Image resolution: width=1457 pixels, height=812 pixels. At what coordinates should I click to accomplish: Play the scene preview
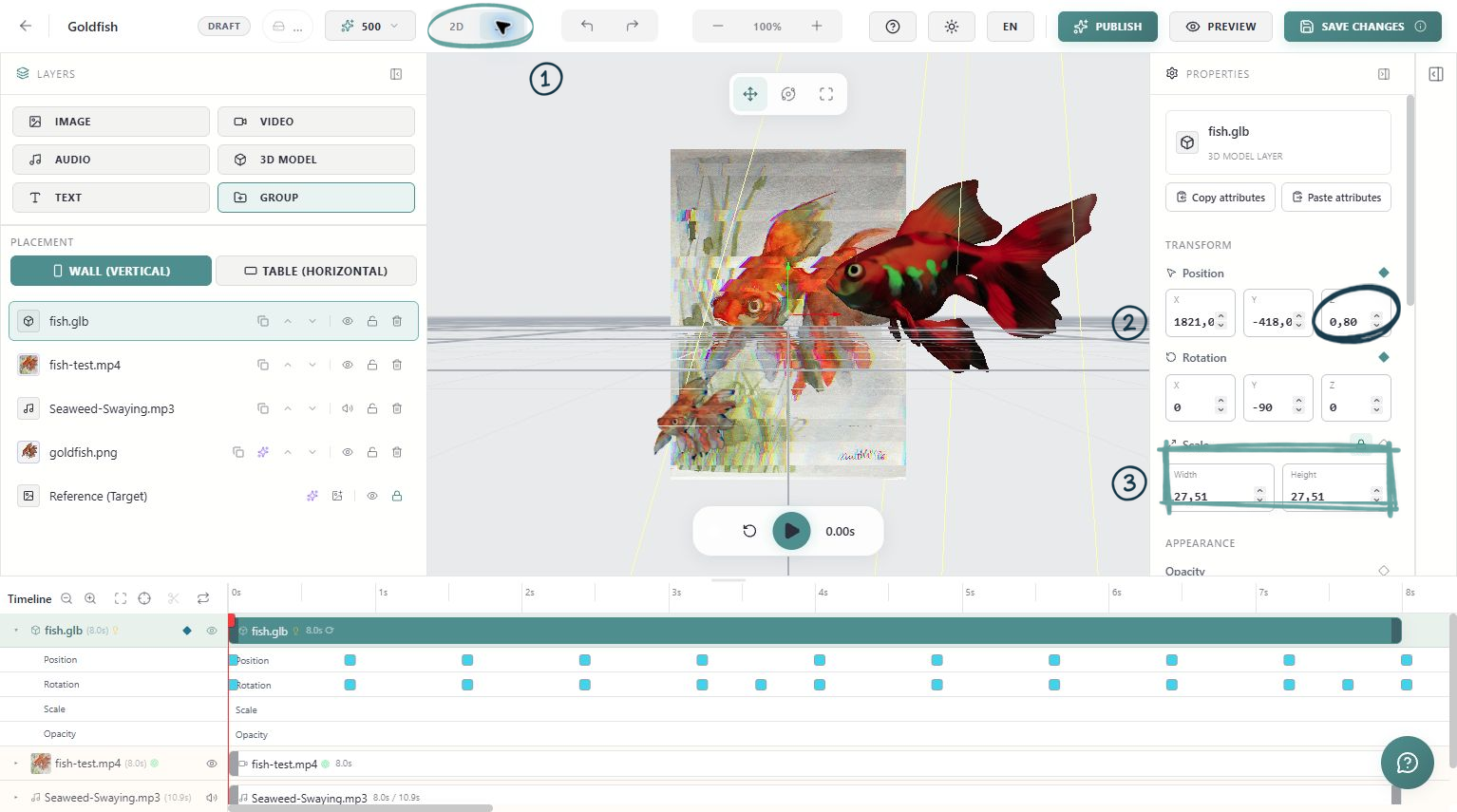[791, 531]
